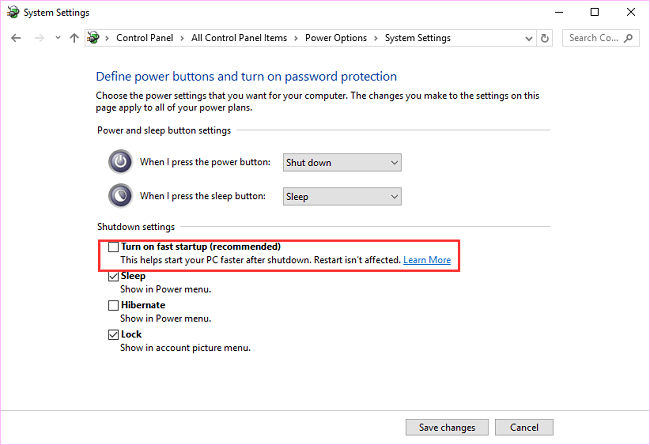Image resolution: width=650 pixels, height=445 pixels.
Task: Tick the Hibernate checkbox
Action: 113,305
